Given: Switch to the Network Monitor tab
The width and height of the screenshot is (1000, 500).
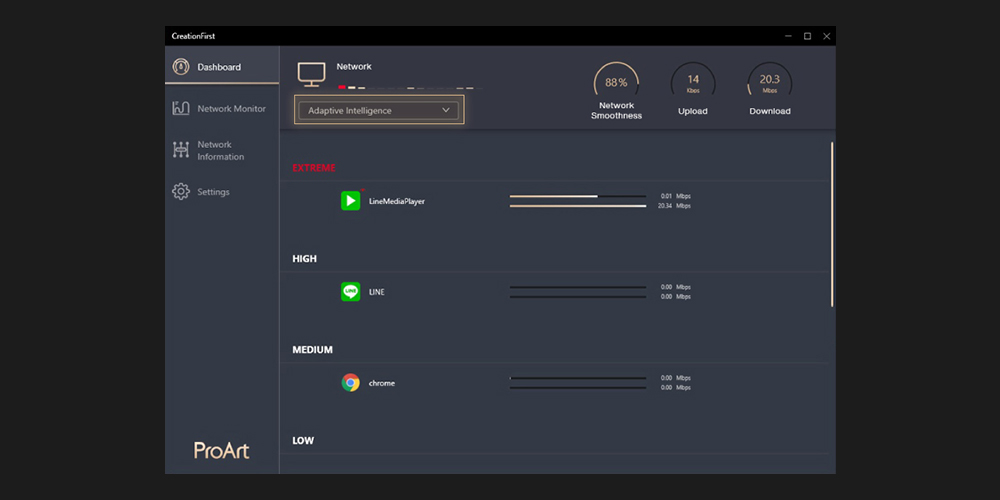Looking at the screenshot, I should click(231, 109).
